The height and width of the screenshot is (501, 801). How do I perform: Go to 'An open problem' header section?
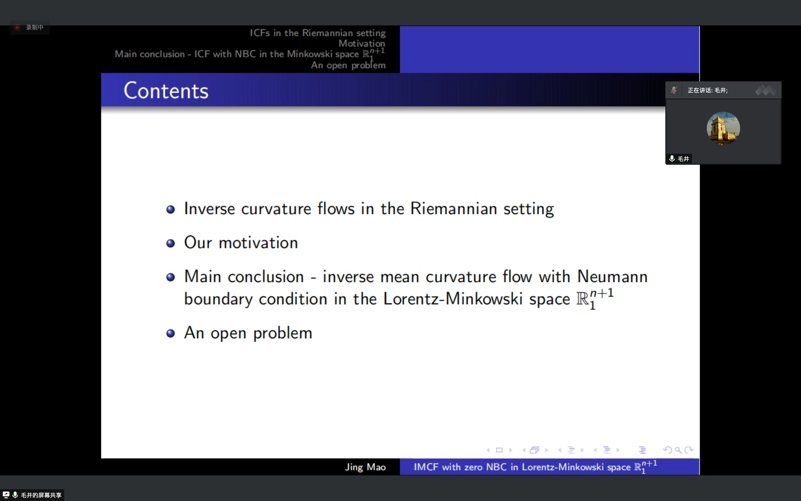pyautogui.click(x=348, y=65)
